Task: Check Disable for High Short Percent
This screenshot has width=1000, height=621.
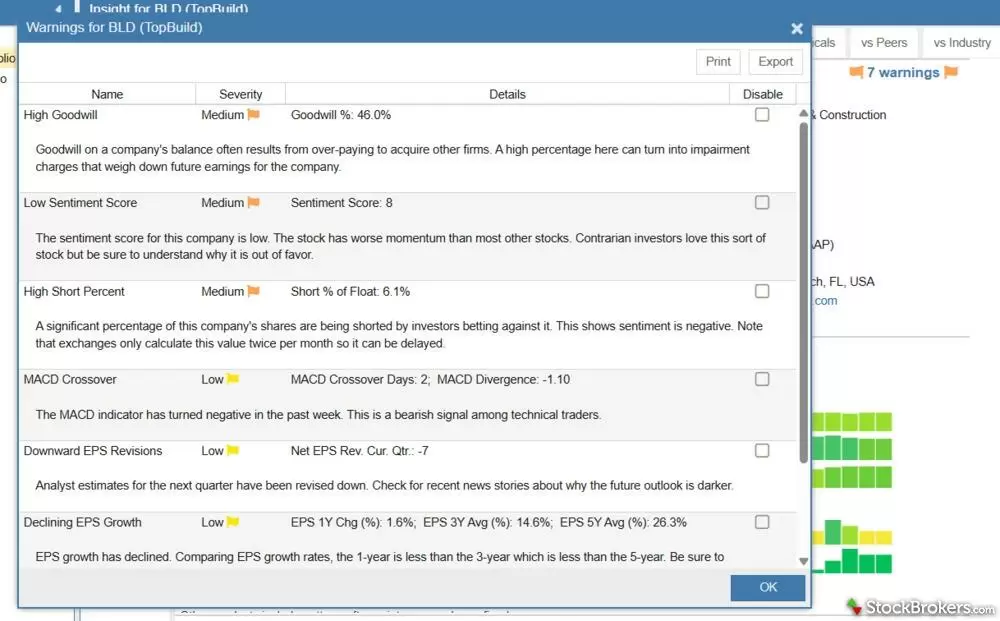Action: [762, 291]
